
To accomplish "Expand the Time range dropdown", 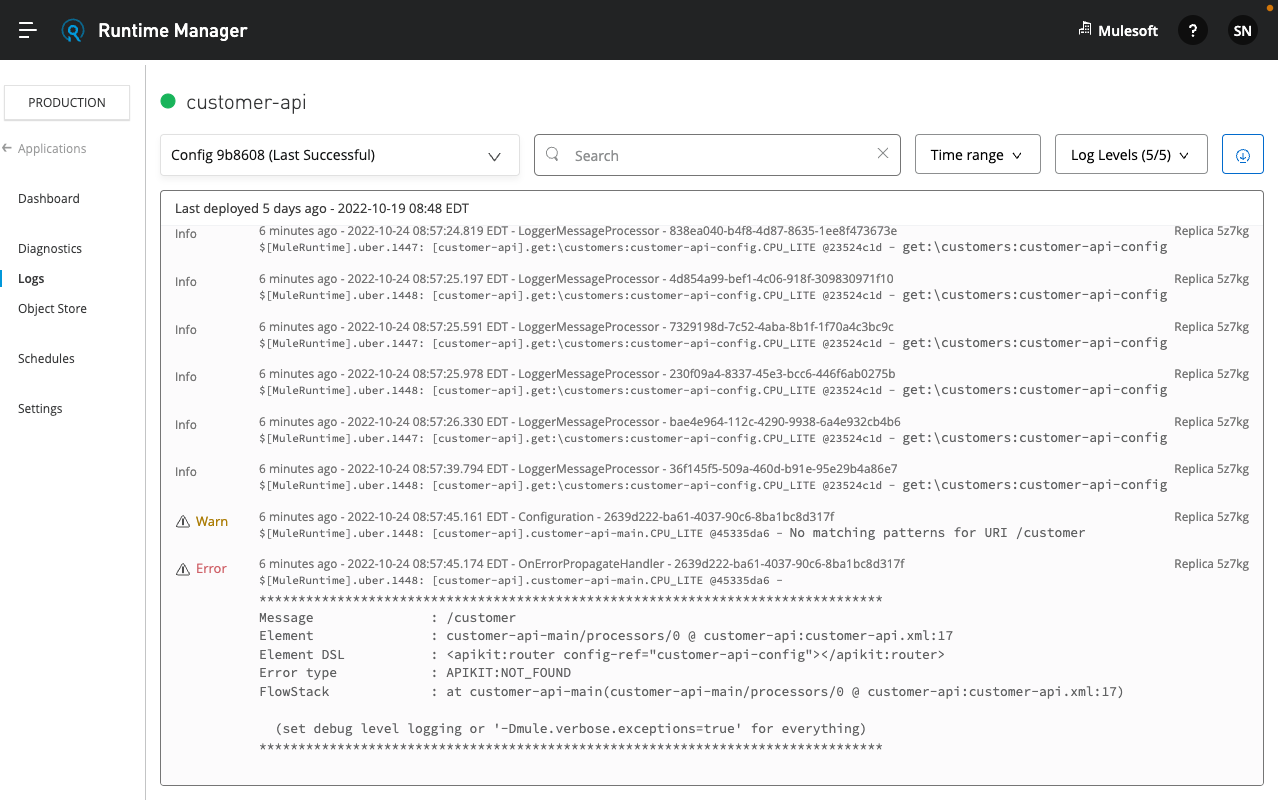I will tap(977, 154).
